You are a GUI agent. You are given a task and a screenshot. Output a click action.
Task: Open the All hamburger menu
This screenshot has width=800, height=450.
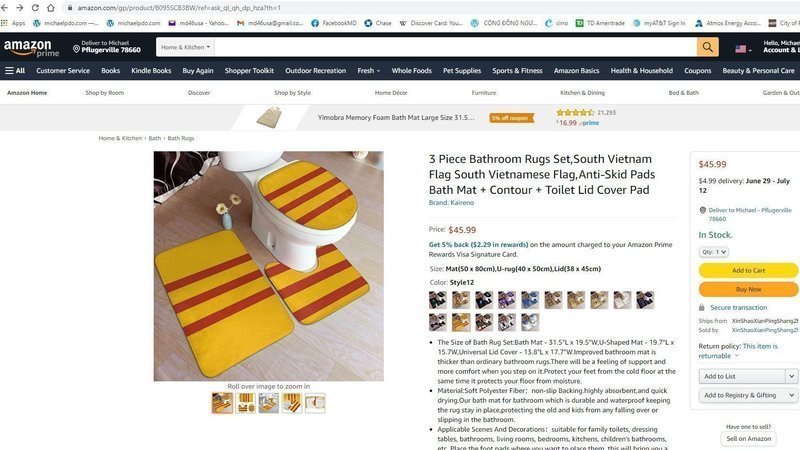[x=15, y=71]
